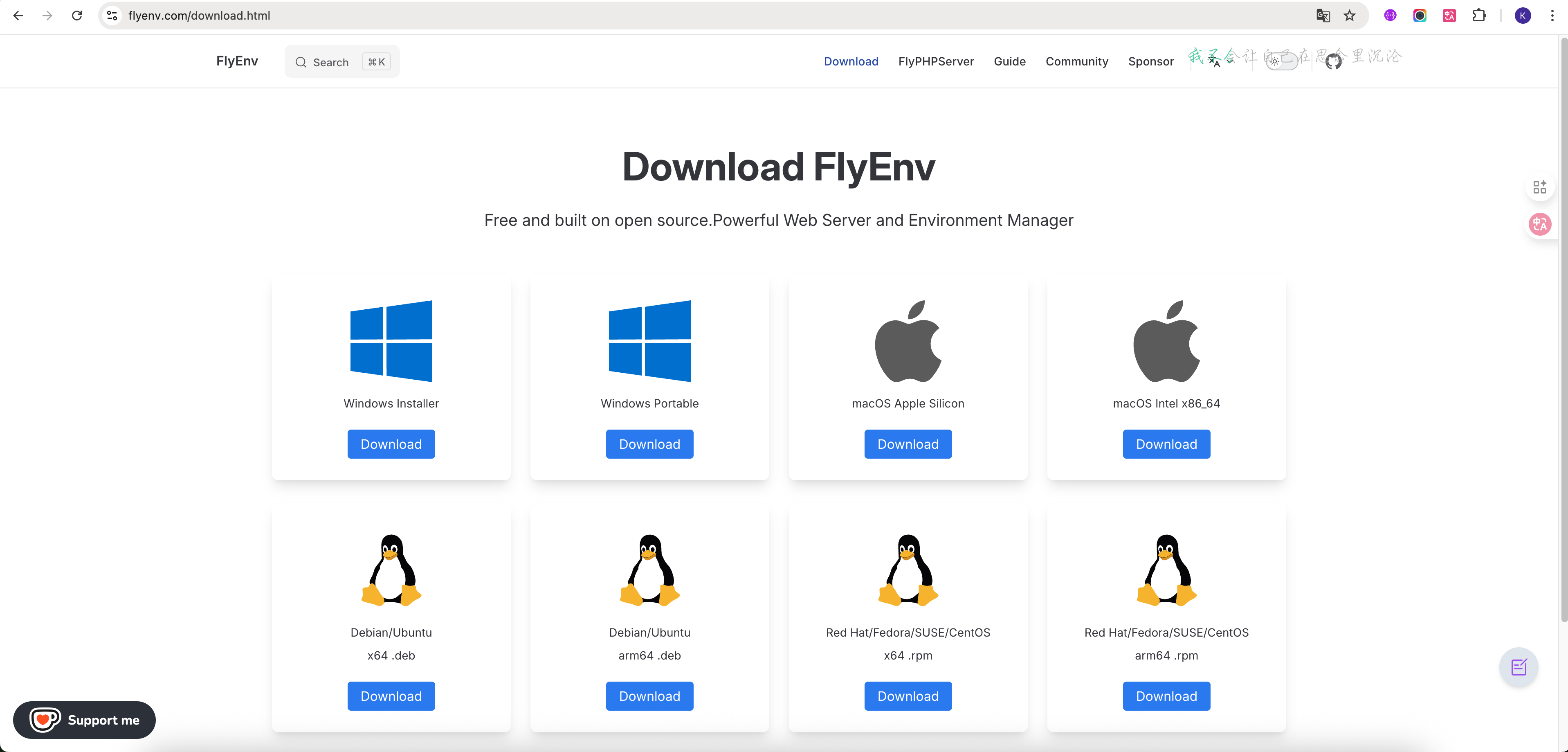This screenshot has width=1568, height=752.
Task: Open the Chrome profile avatar K
Action: 1522,16
